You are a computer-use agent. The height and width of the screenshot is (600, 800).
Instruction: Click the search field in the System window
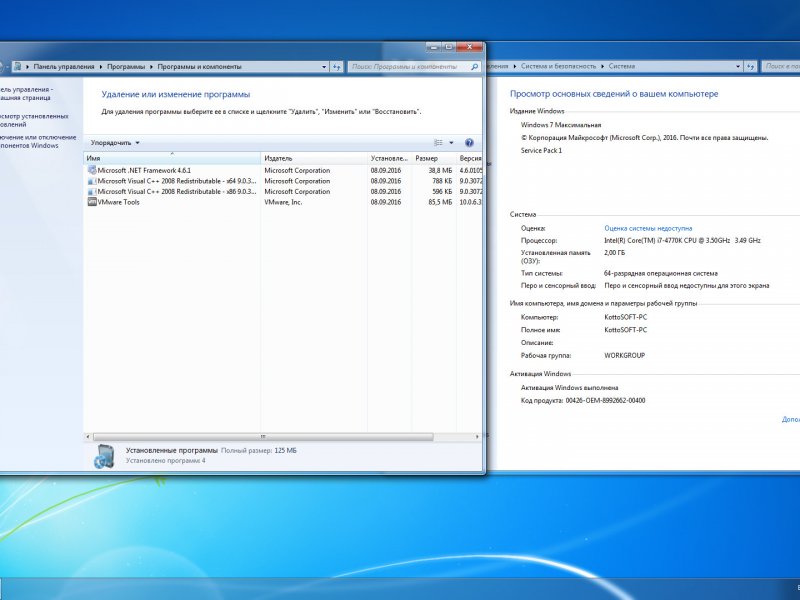tap(781, 66)
